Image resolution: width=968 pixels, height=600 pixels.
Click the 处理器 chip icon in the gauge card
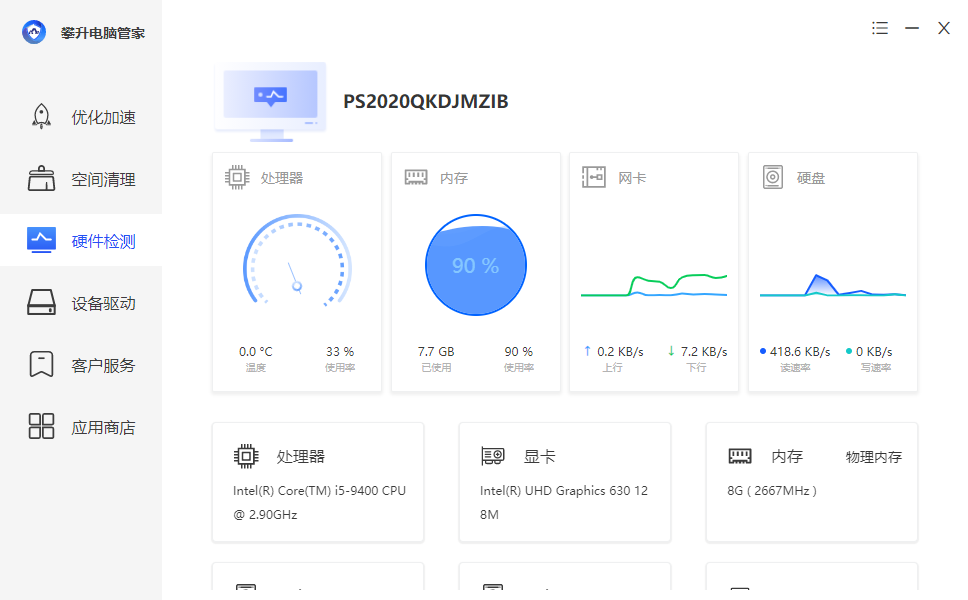point(237,177)
